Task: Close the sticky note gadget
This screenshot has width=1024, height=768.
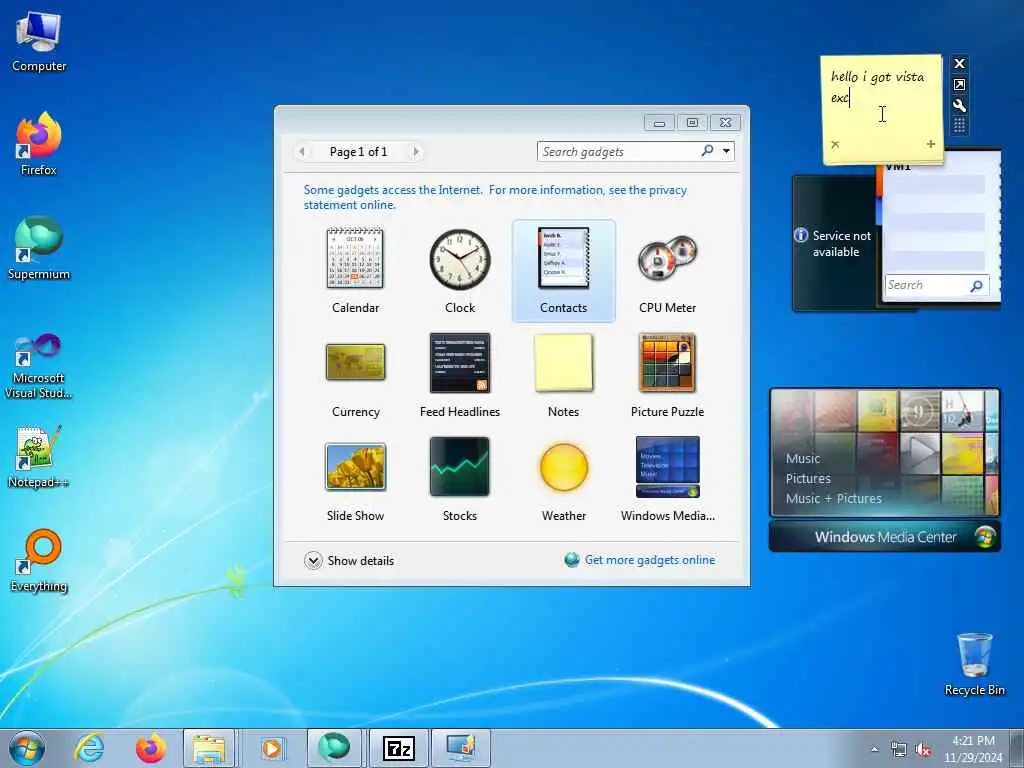Action: tap(959, 63)
